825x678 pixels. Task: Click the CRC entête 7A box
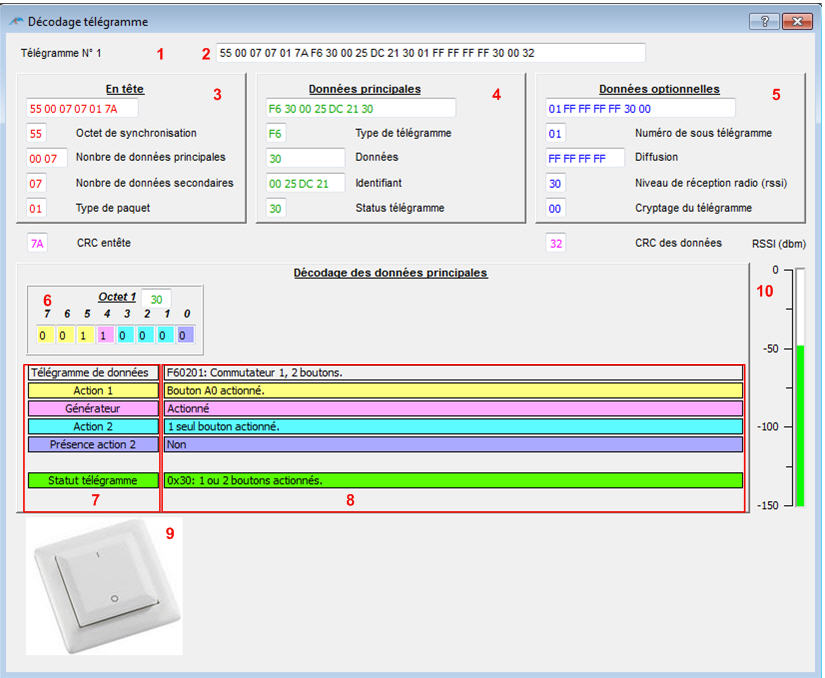click(38, 243)
